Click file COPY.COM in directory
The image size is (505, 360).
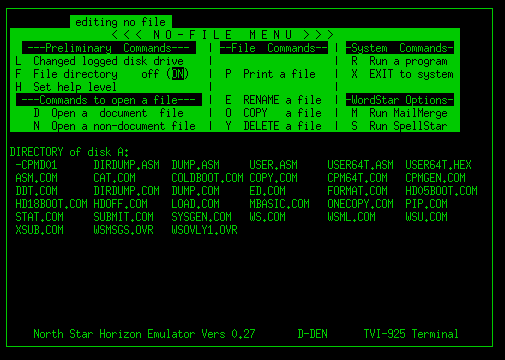point(273,178)
